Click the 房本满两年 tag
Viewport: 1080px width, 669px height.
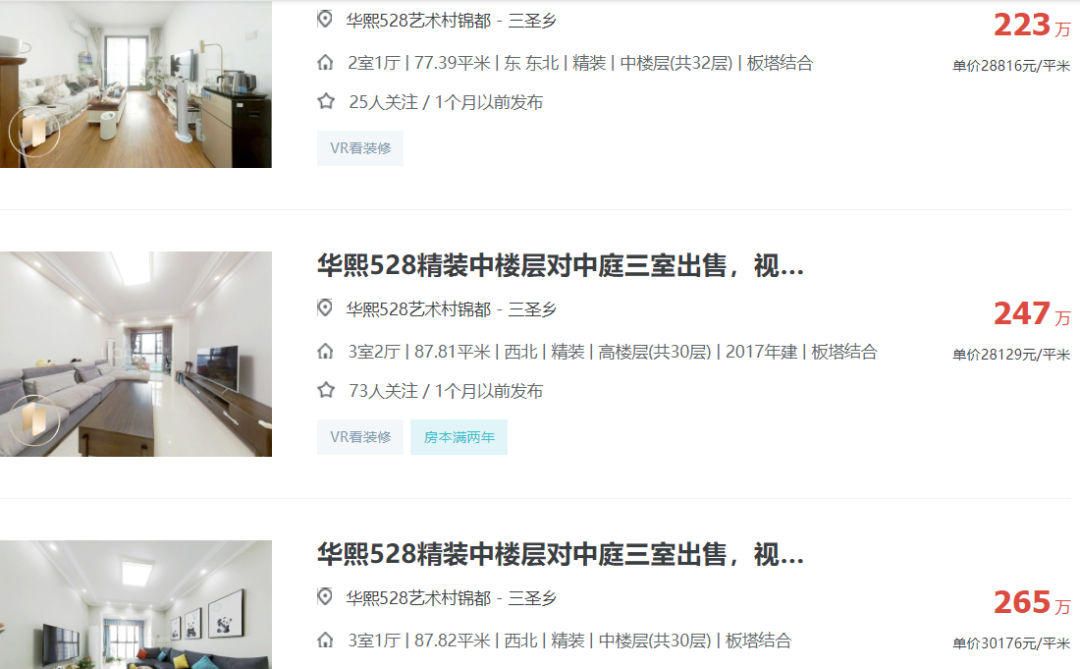pos(459,437)
